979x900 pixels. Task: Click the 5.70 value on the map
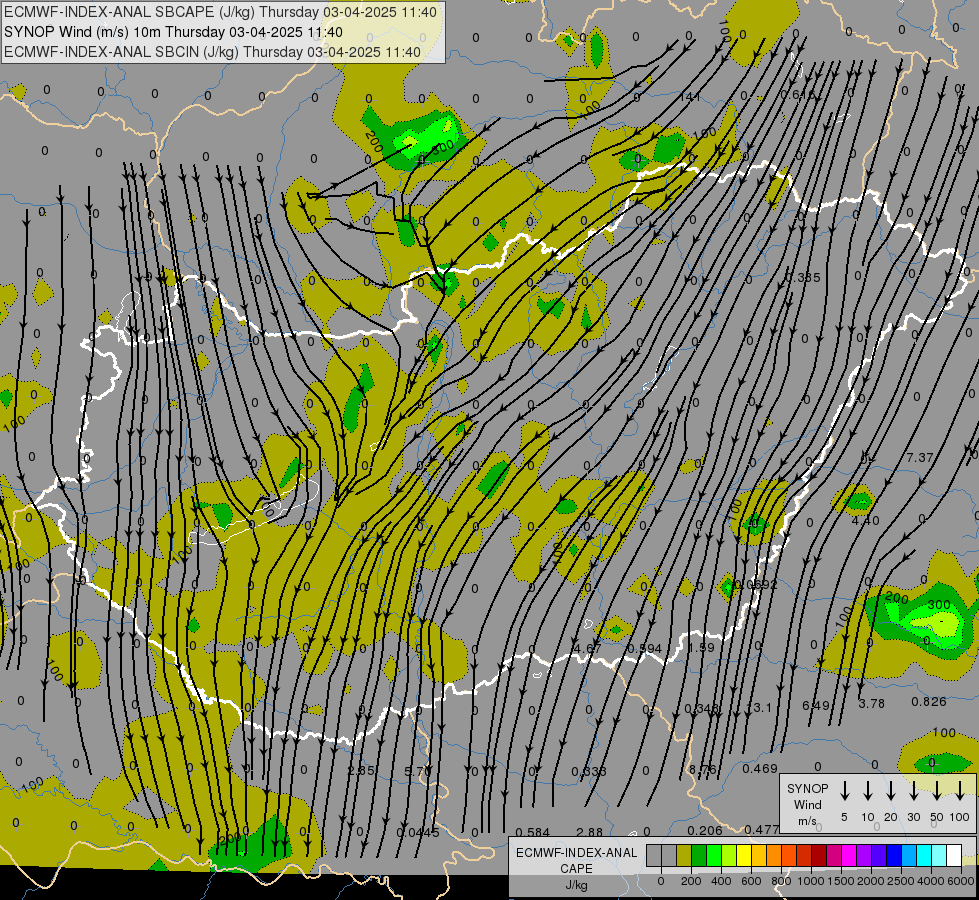click(x=417, y=771)
